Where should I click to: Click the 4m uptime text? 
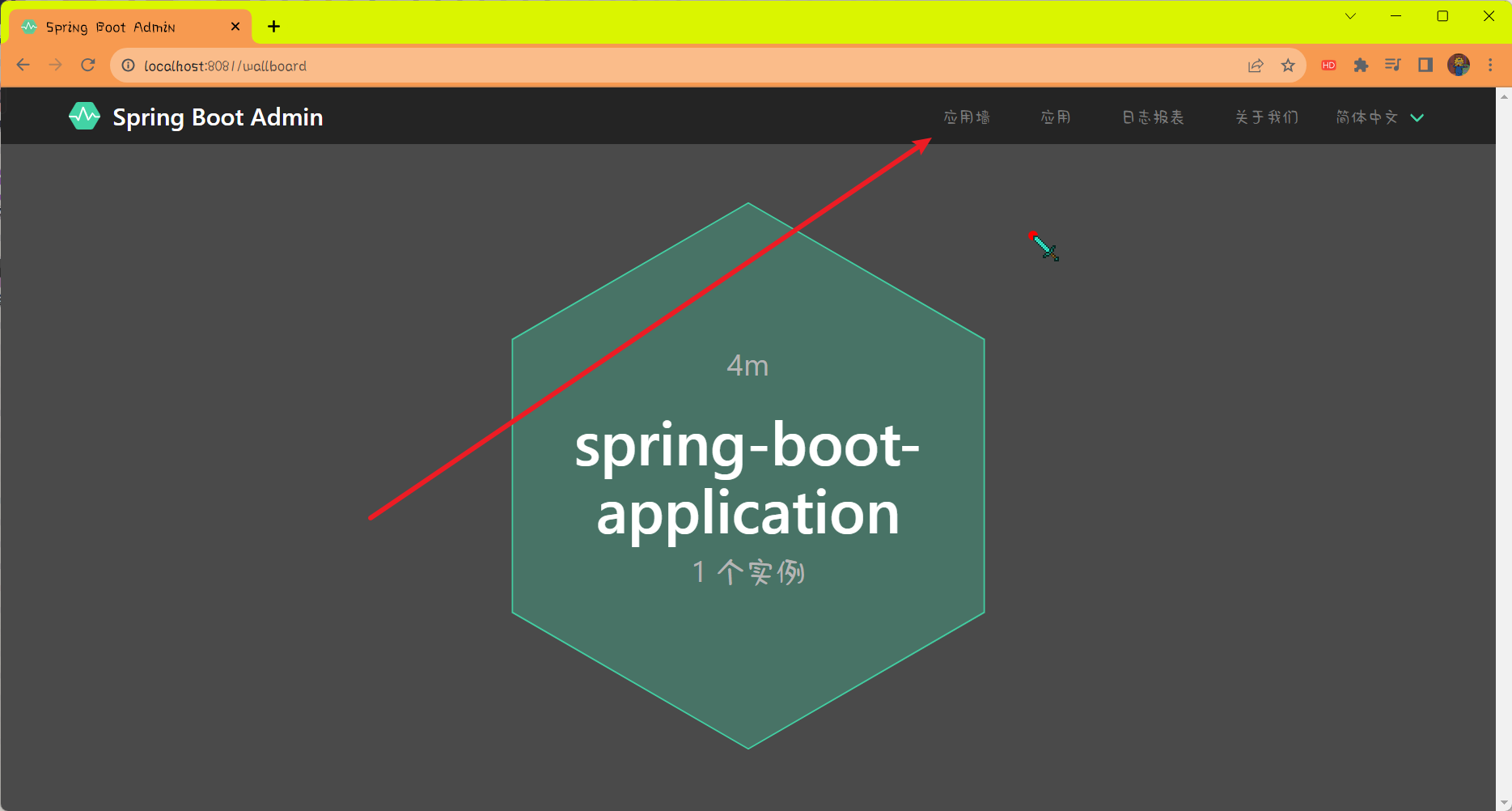coord(748,366)
